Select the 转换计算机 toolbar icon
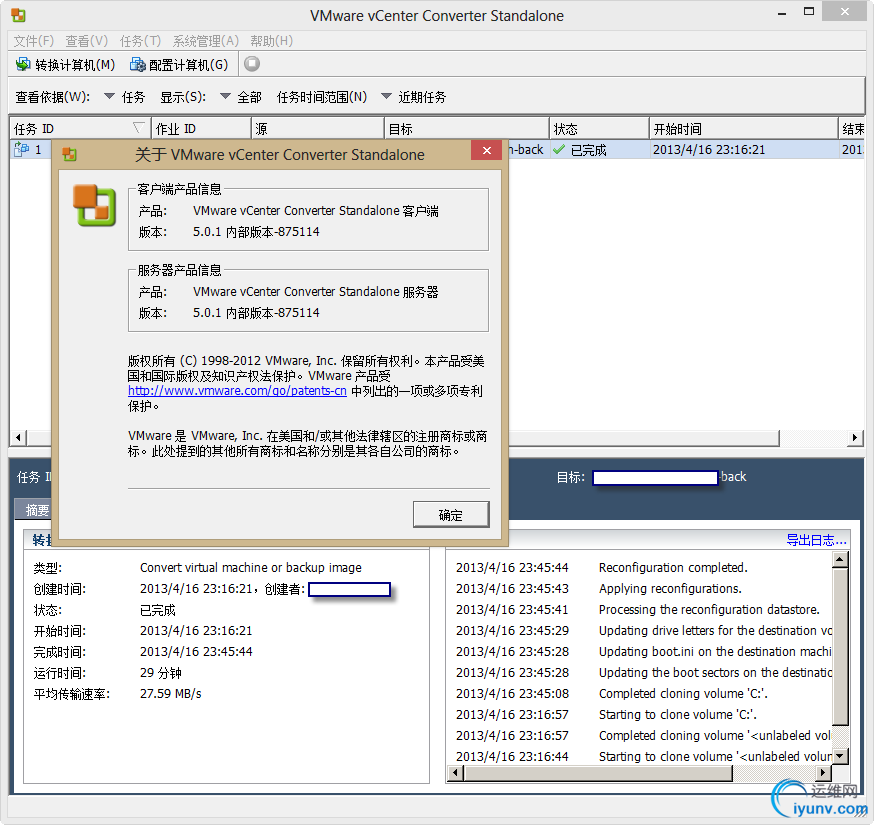 coord(22,63)
